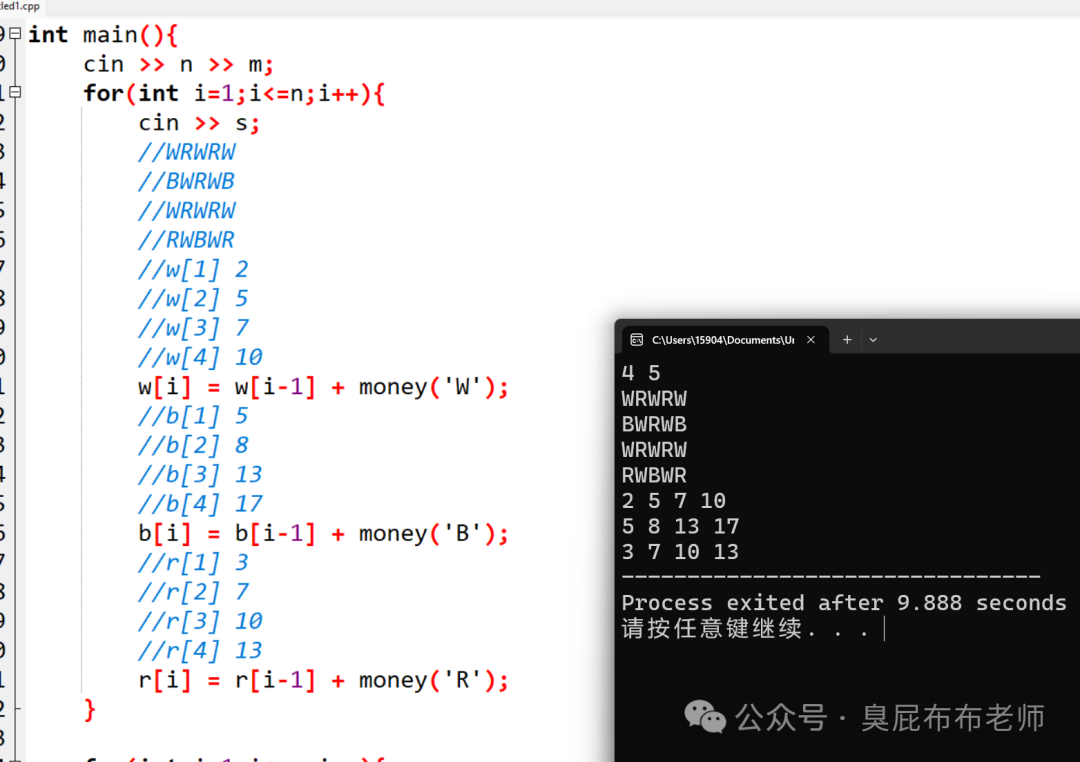Click the line w[i] = w[i-1] + money('W')
This screenshot has height=762, width=1080.
323,387
